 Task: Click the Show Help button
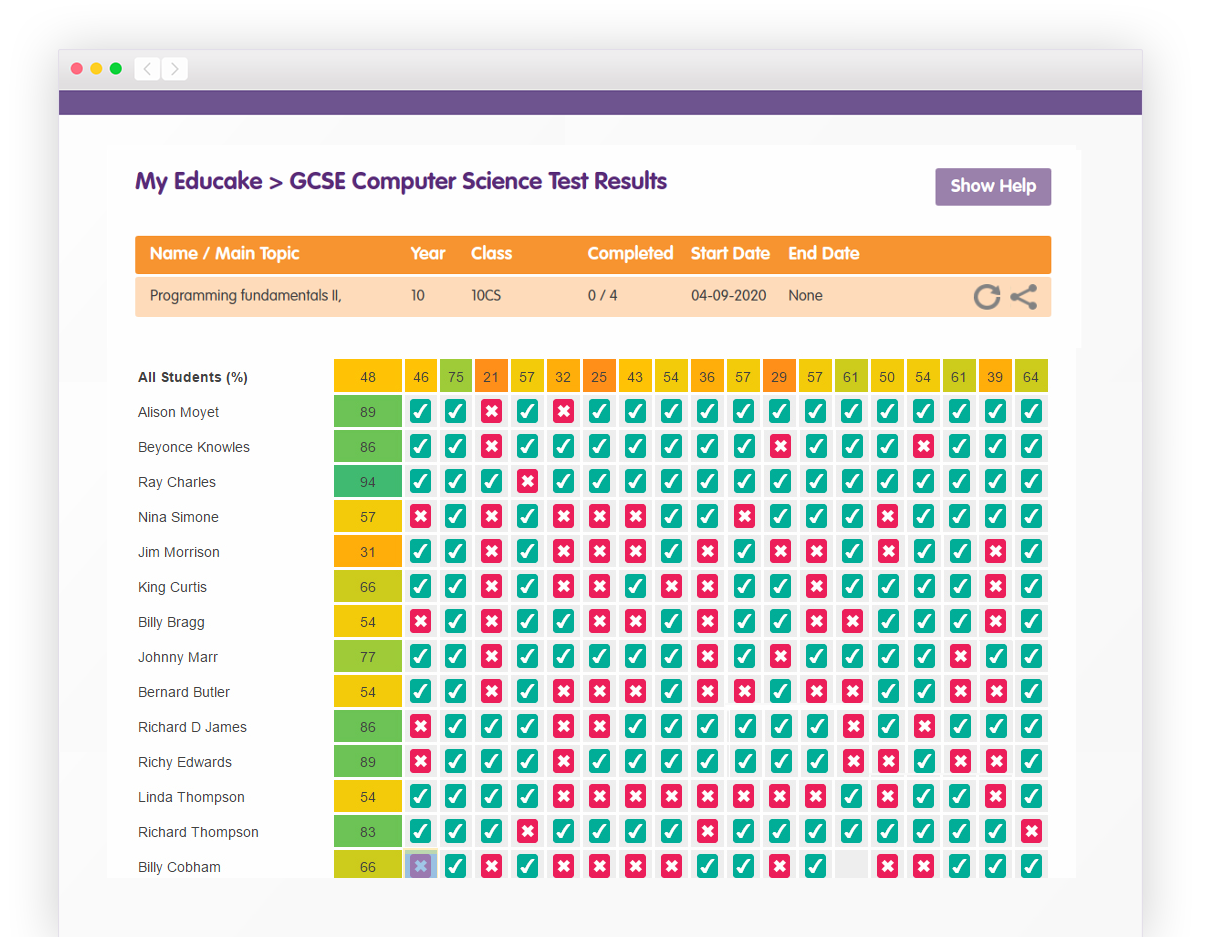click(993, 186)
